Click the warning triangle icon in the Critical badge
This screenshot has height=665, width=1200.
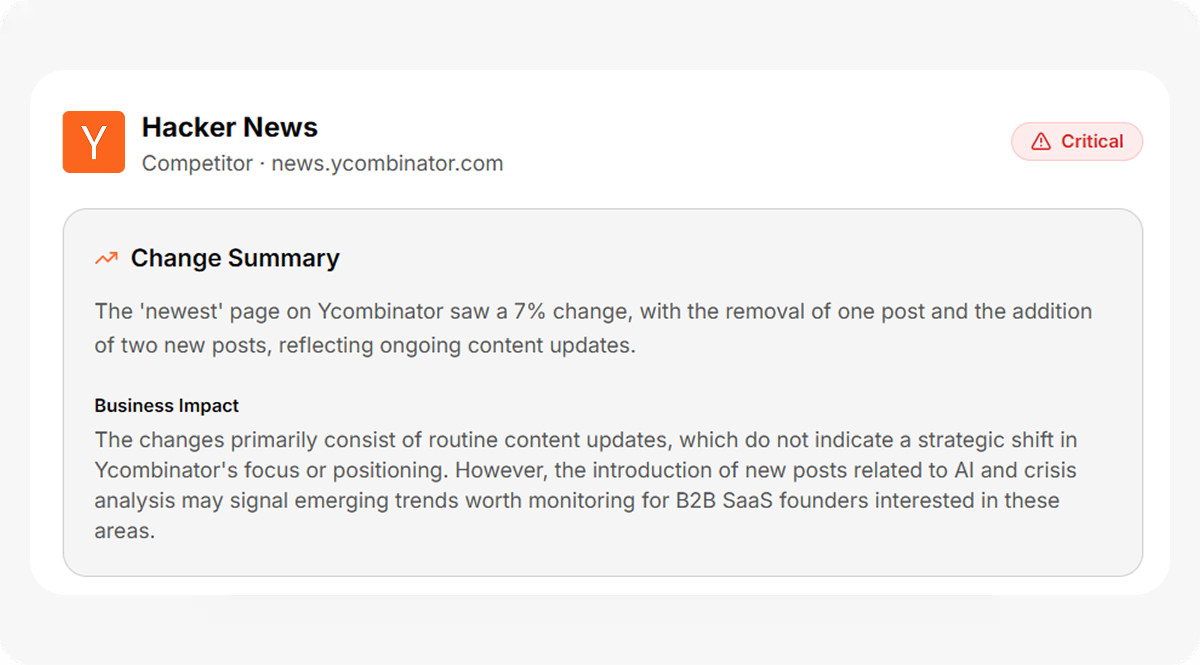[1041, 142]
